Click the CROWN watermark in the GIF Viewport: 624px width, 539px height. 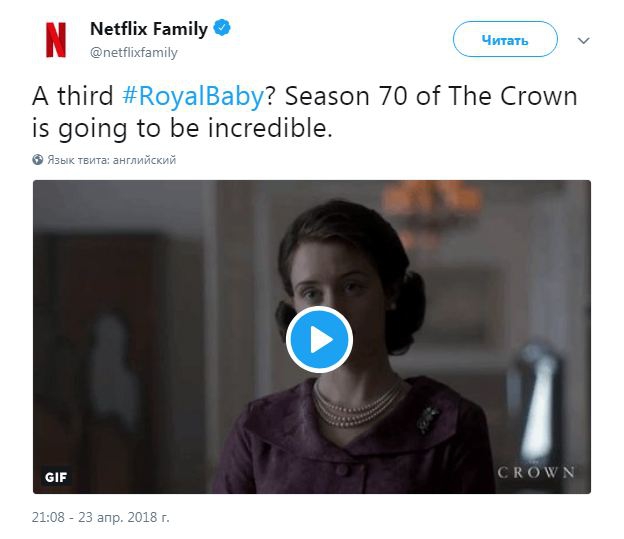tap(536, 472)
